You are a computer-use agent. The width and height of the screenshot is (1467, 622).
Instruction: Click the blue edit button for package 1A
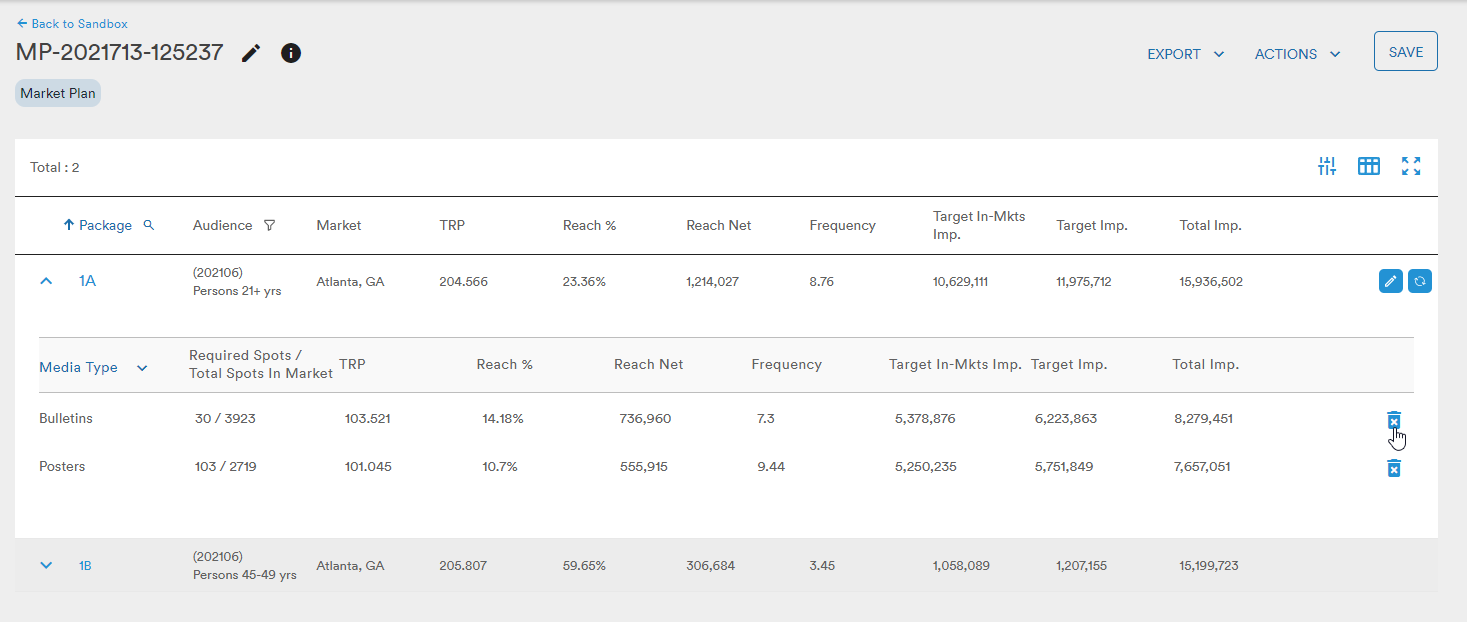point(1391,282)
